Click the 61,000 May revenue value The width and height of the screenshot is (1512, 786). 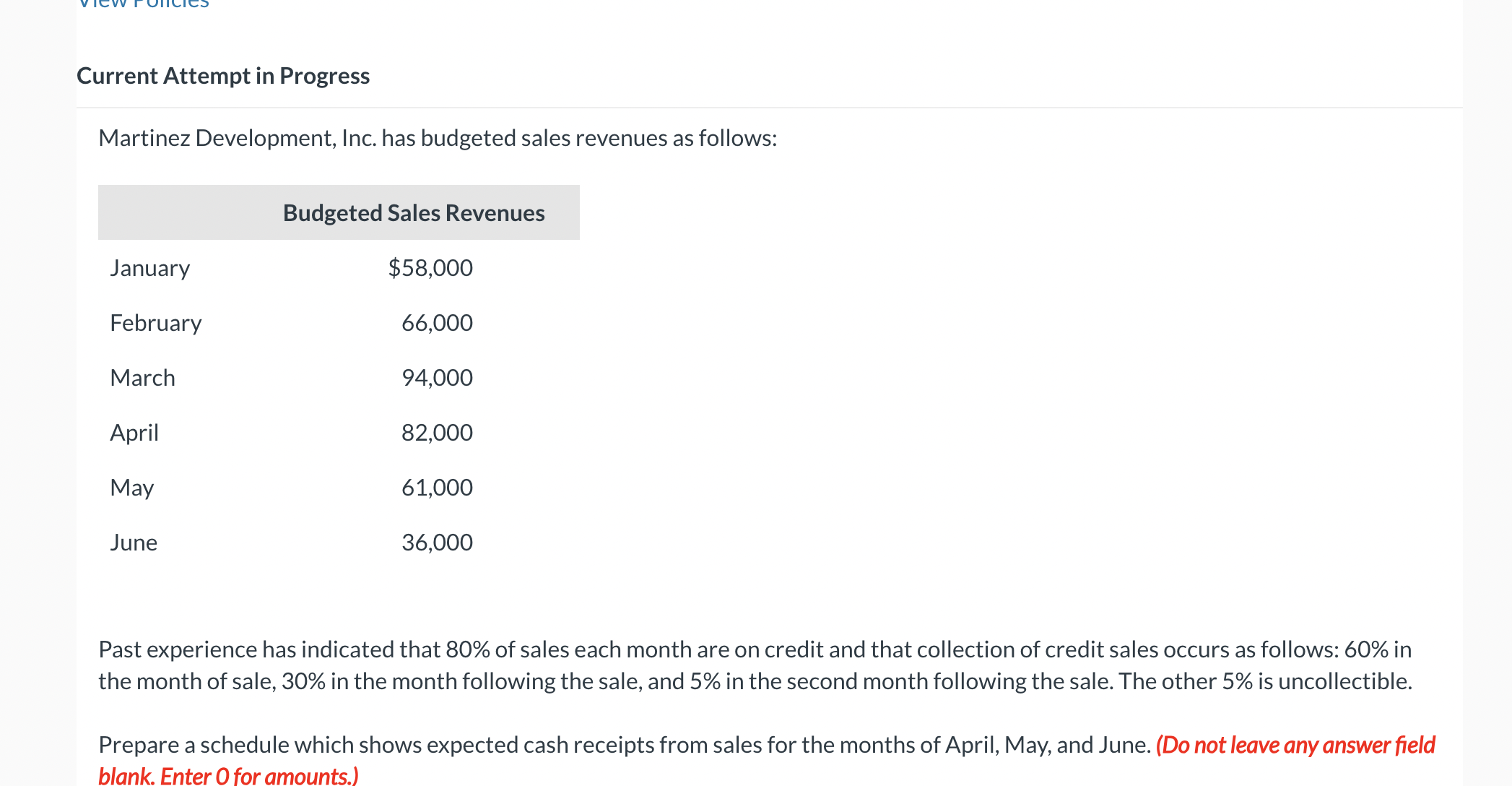pos(437,488)
